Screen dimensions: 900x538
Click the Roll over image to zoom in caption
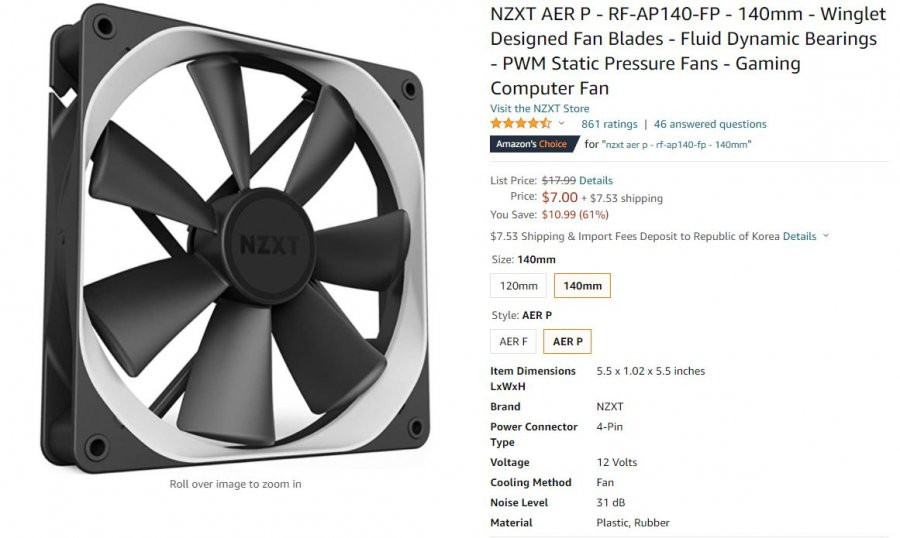tap(235, 484)
